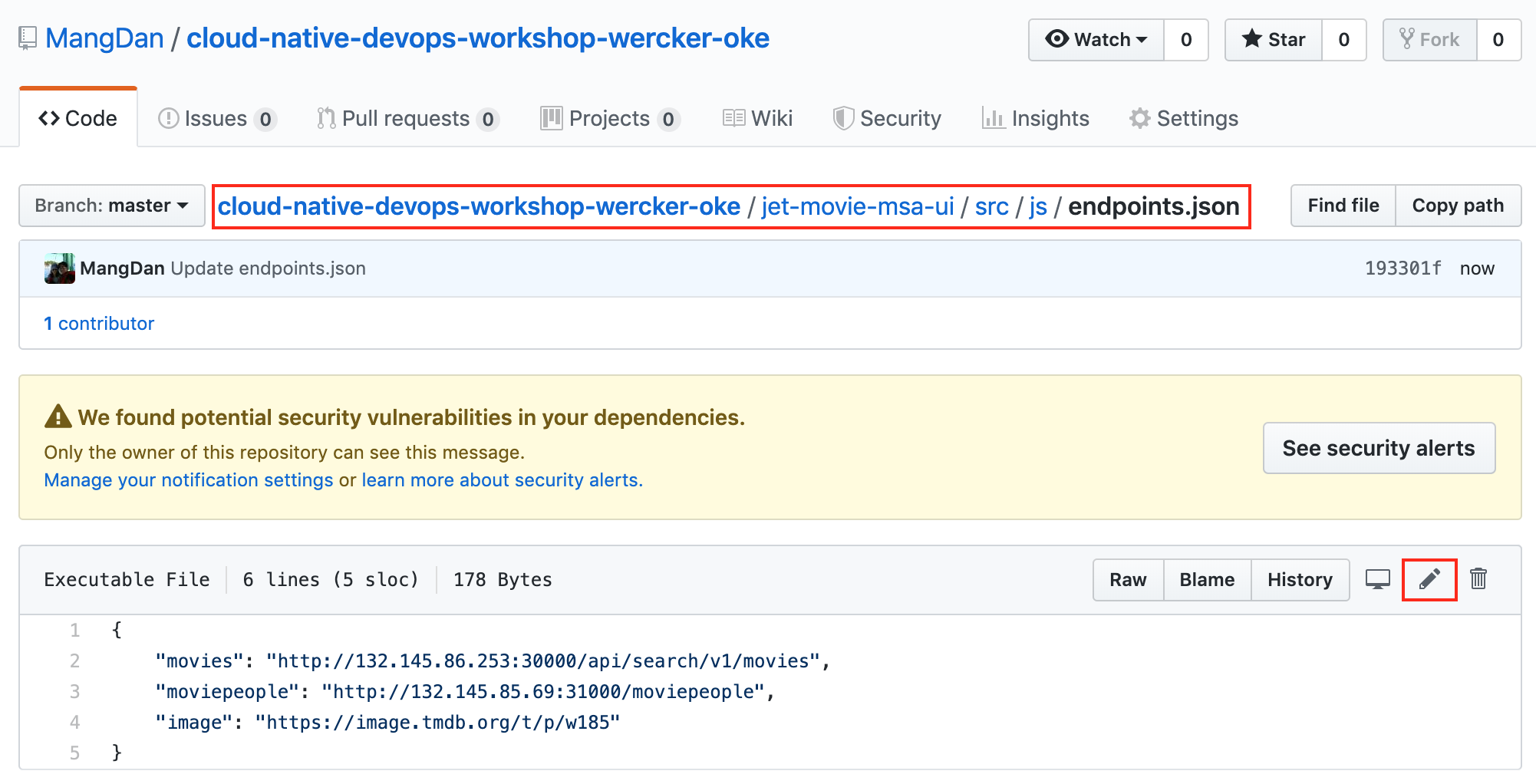Open the Insights tab

point(1035,118)
